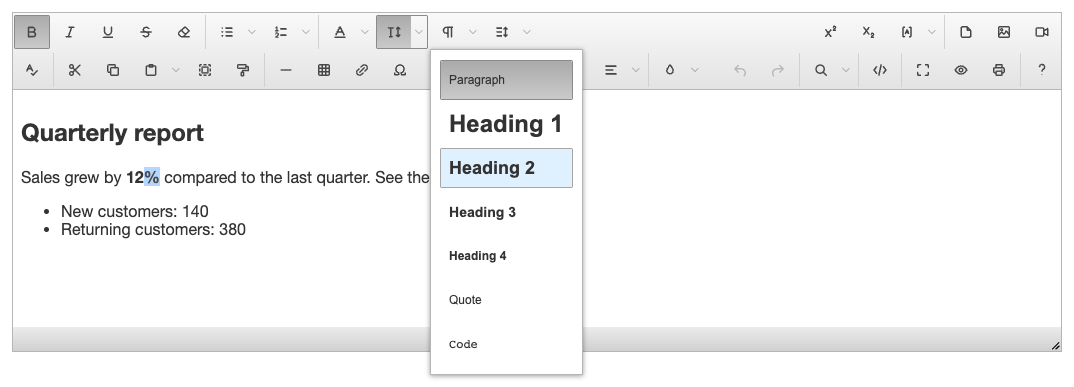Choose Heading 1 from format list
1074x387 pixels.
(506, 124)
